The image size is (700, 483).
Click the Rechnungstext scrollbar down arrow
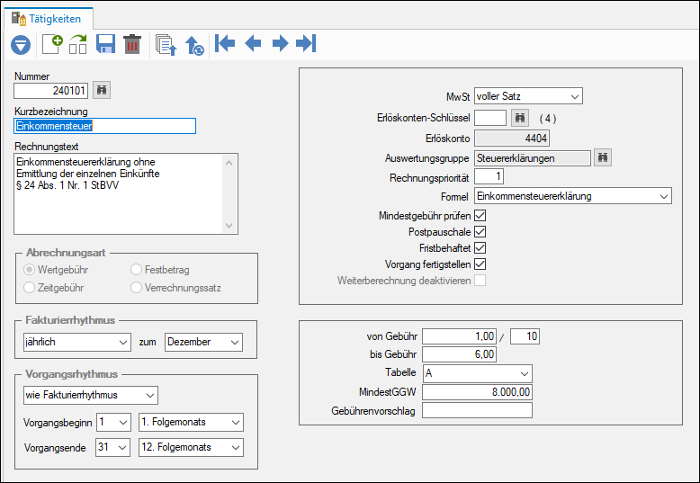point(229,226)
